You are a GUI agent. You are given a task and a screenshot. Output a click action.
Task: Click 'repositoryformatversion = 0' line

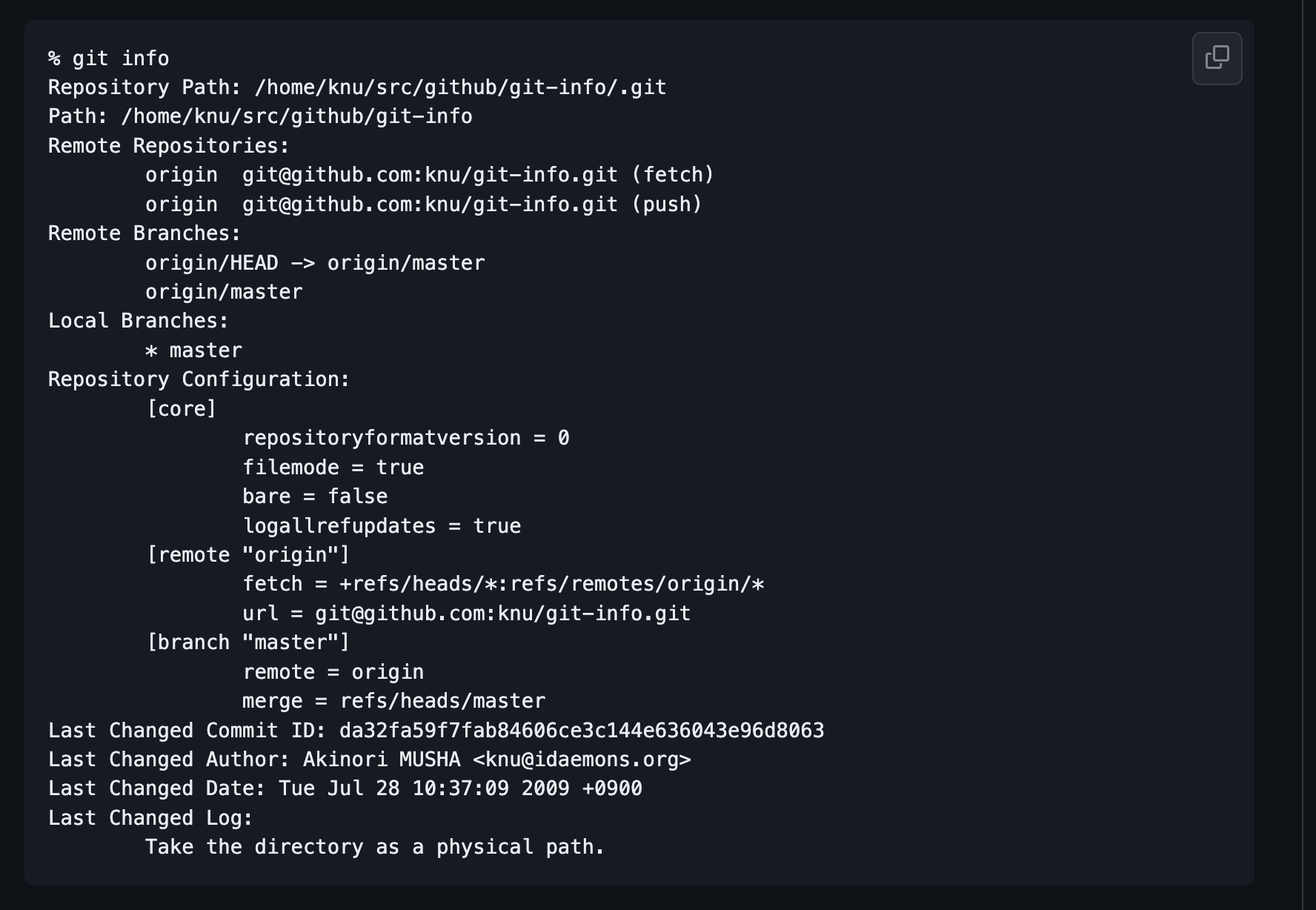pyautogui.click(x=405, y=438)
